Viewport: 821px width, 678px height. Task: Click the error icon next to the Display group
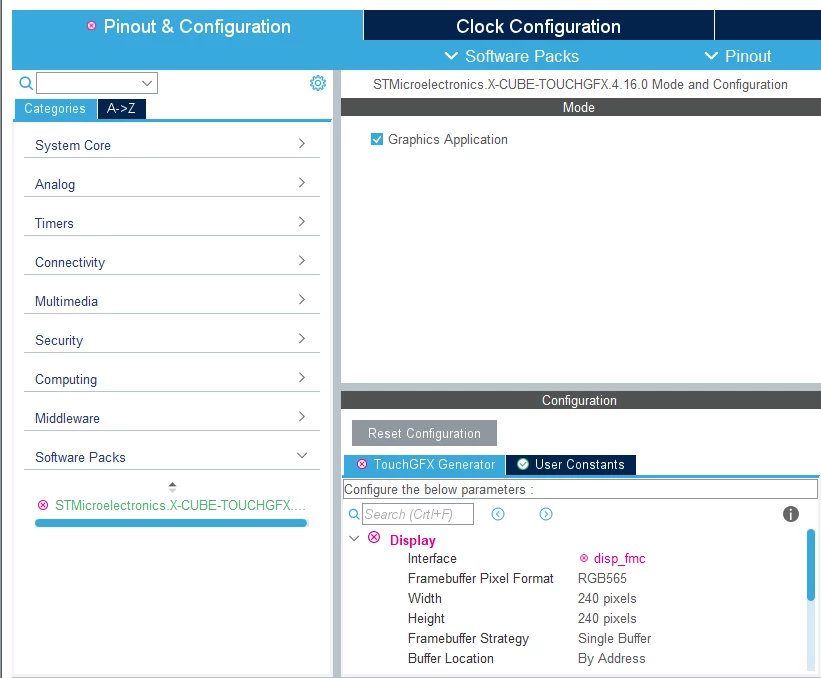[374, 537]
